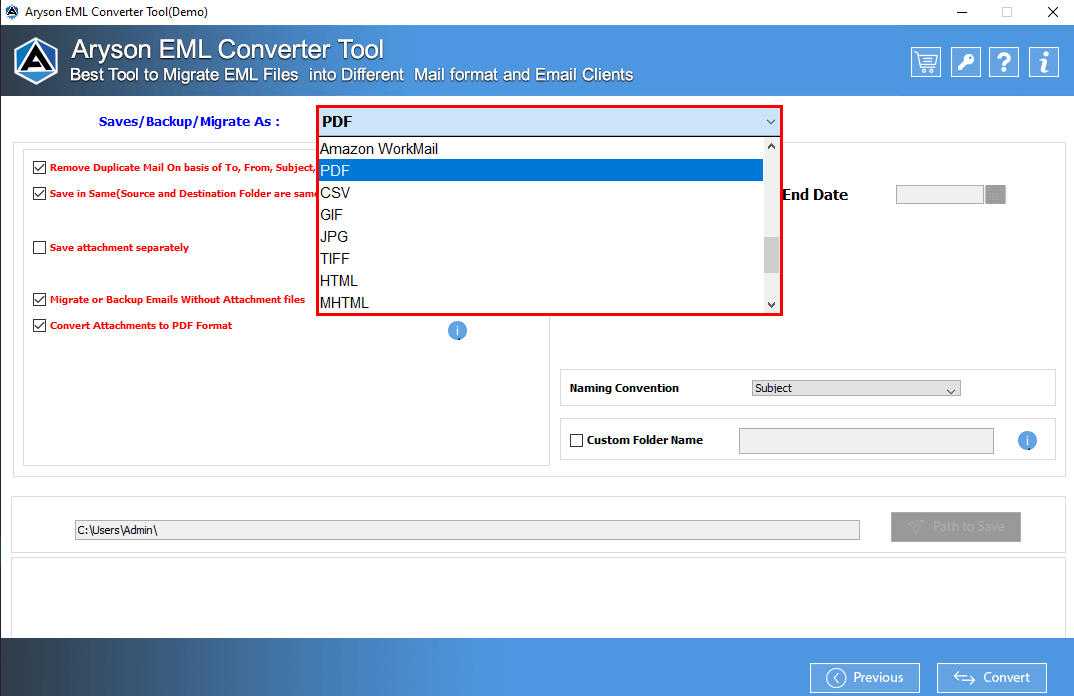Open help via question mark icon

1004,62
